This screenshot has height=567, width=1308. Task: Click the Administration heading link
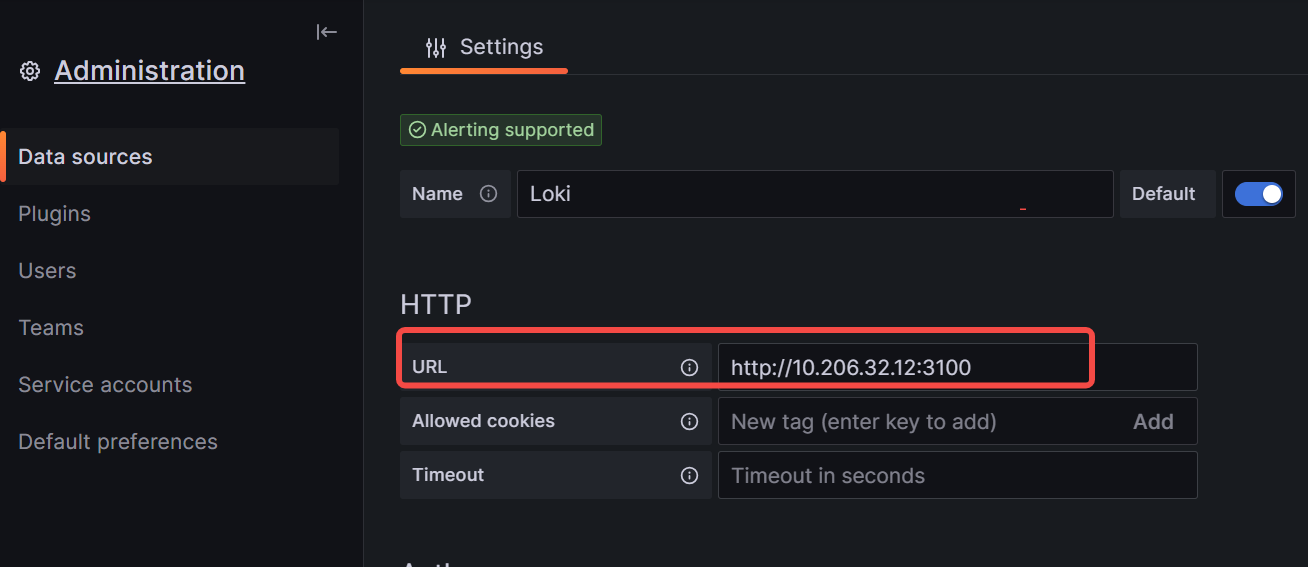[x=149, y=71]
